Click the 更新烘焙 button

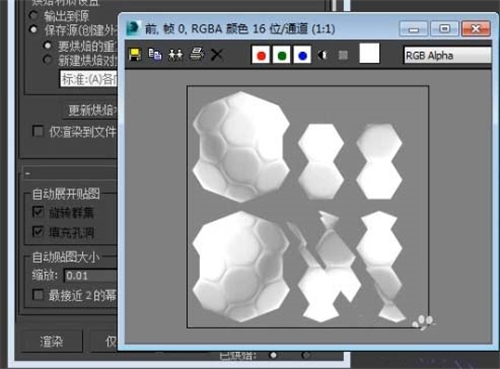pyautogui.click(x=90, y=110)
